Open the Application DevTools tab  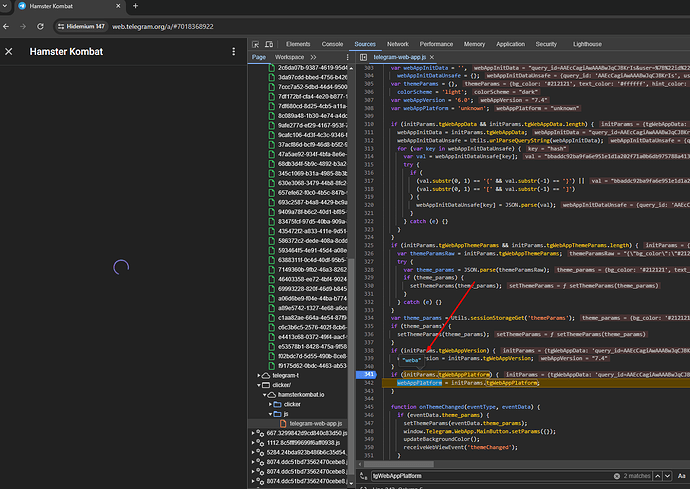click(x=510, y=44)
